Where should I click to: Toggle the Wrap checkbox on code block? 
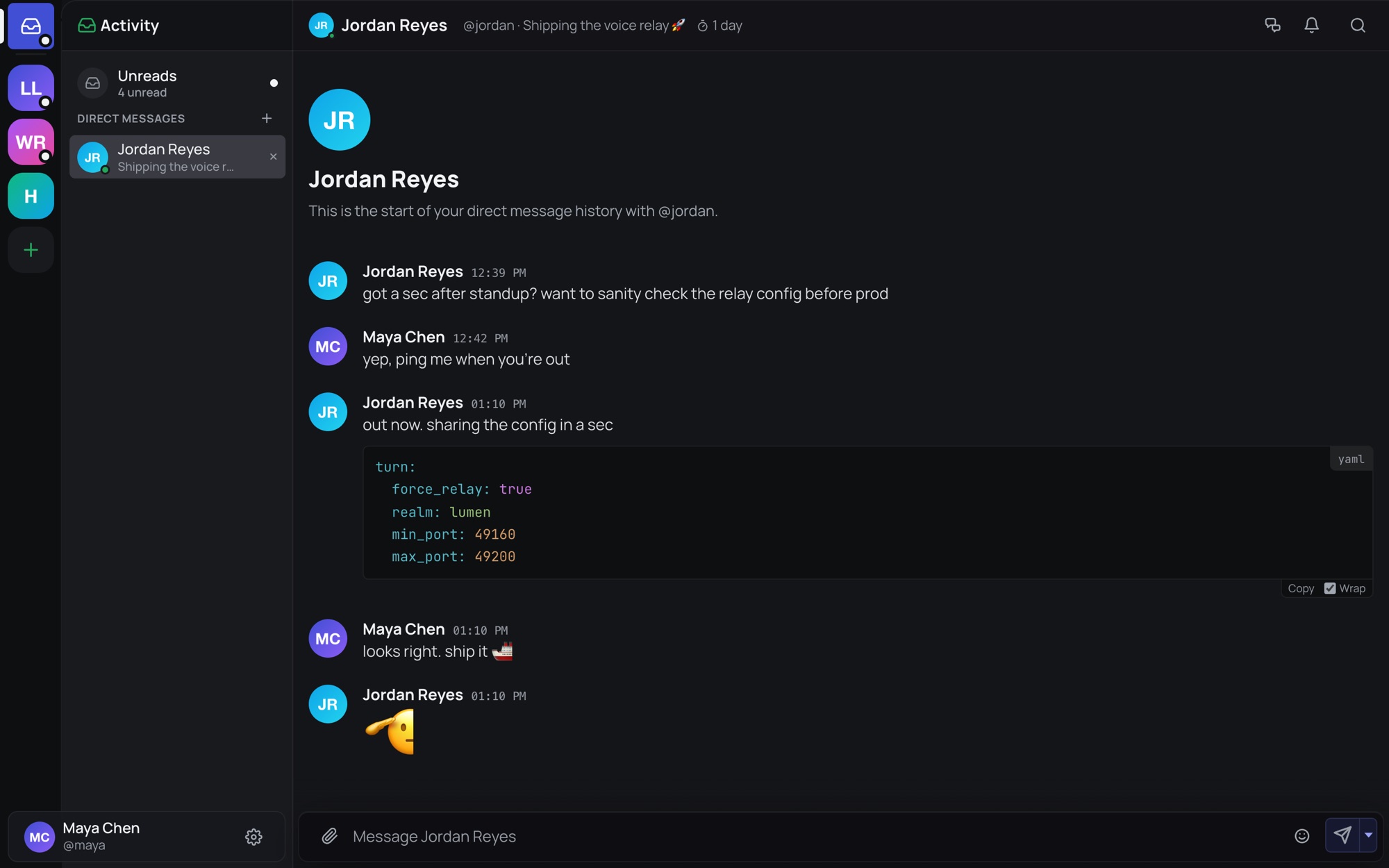1330,588
